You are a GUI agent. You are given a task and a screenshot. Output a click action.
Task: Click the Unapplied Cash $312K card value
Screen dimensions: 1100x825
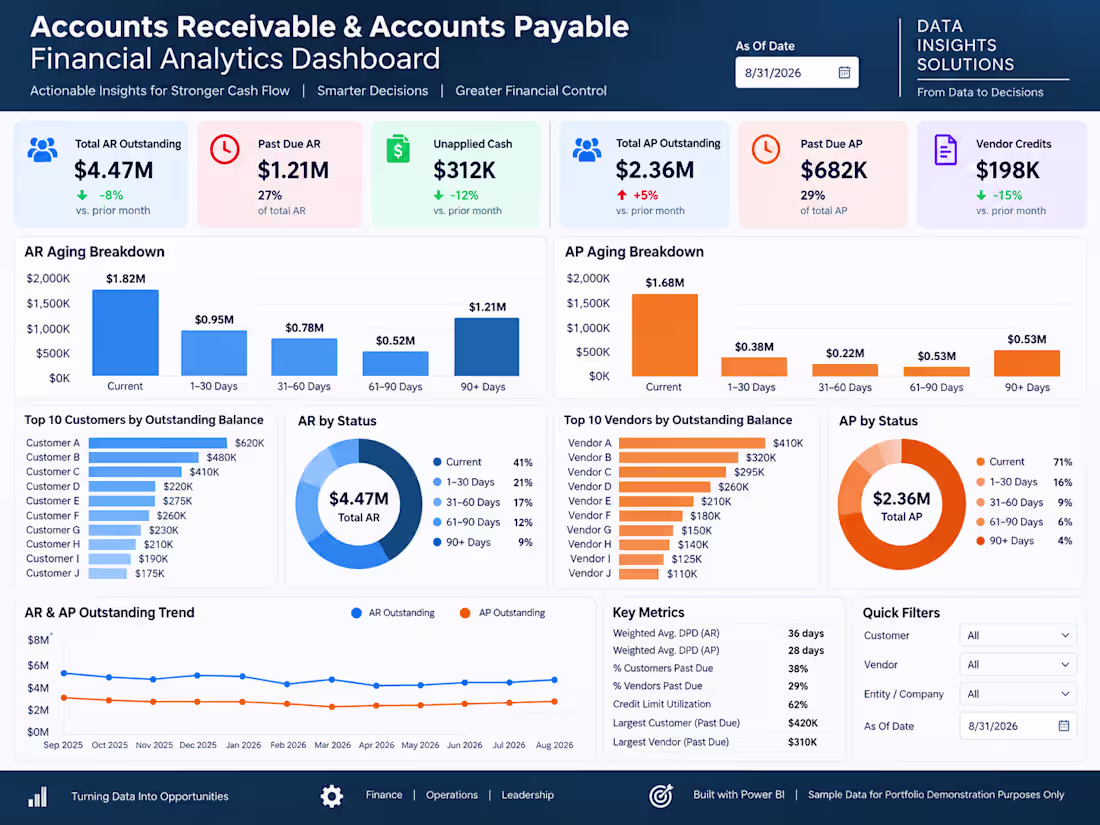(464, 170)
